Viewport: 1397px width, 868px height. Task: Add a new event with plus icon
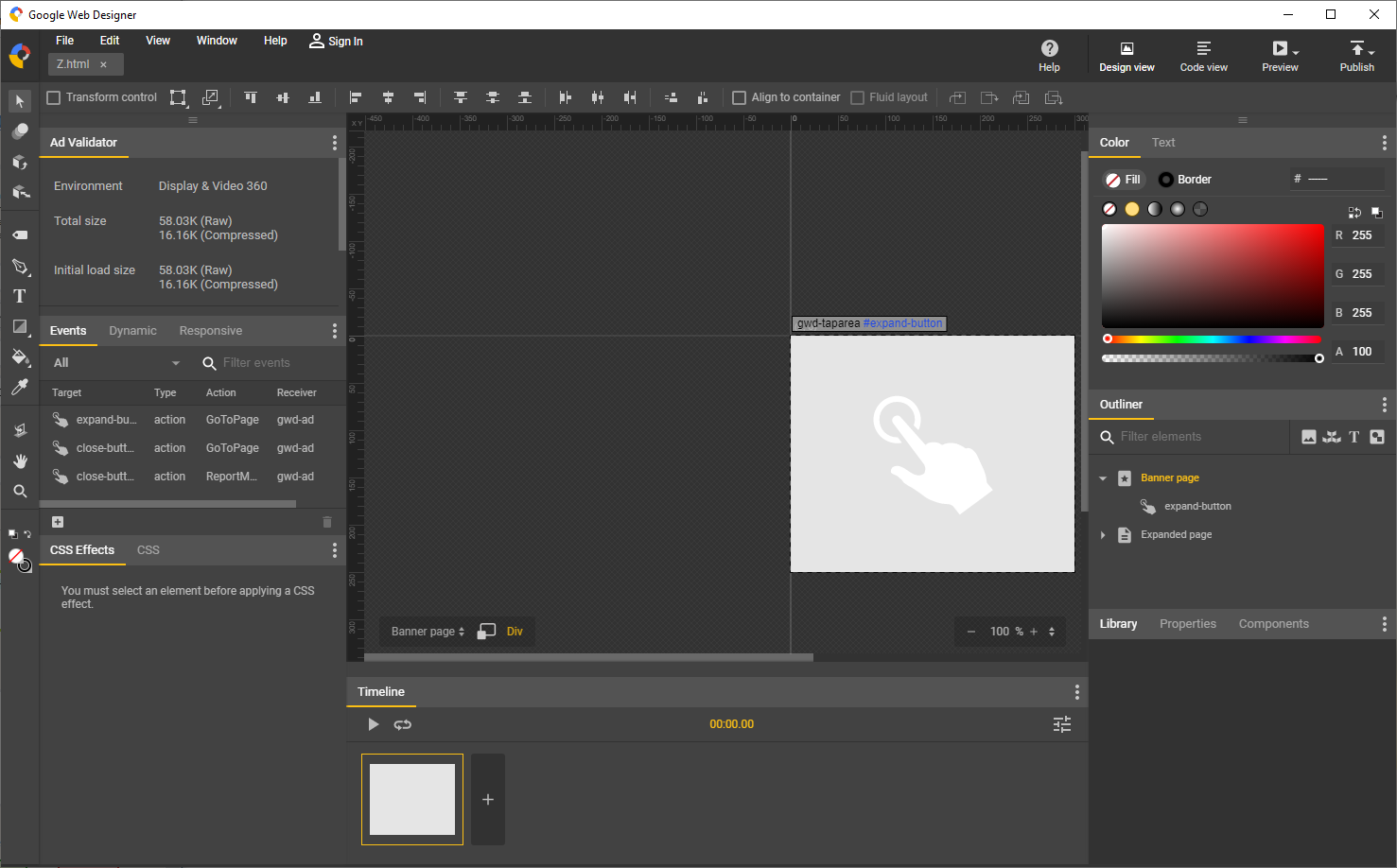[x=58, y=522]
